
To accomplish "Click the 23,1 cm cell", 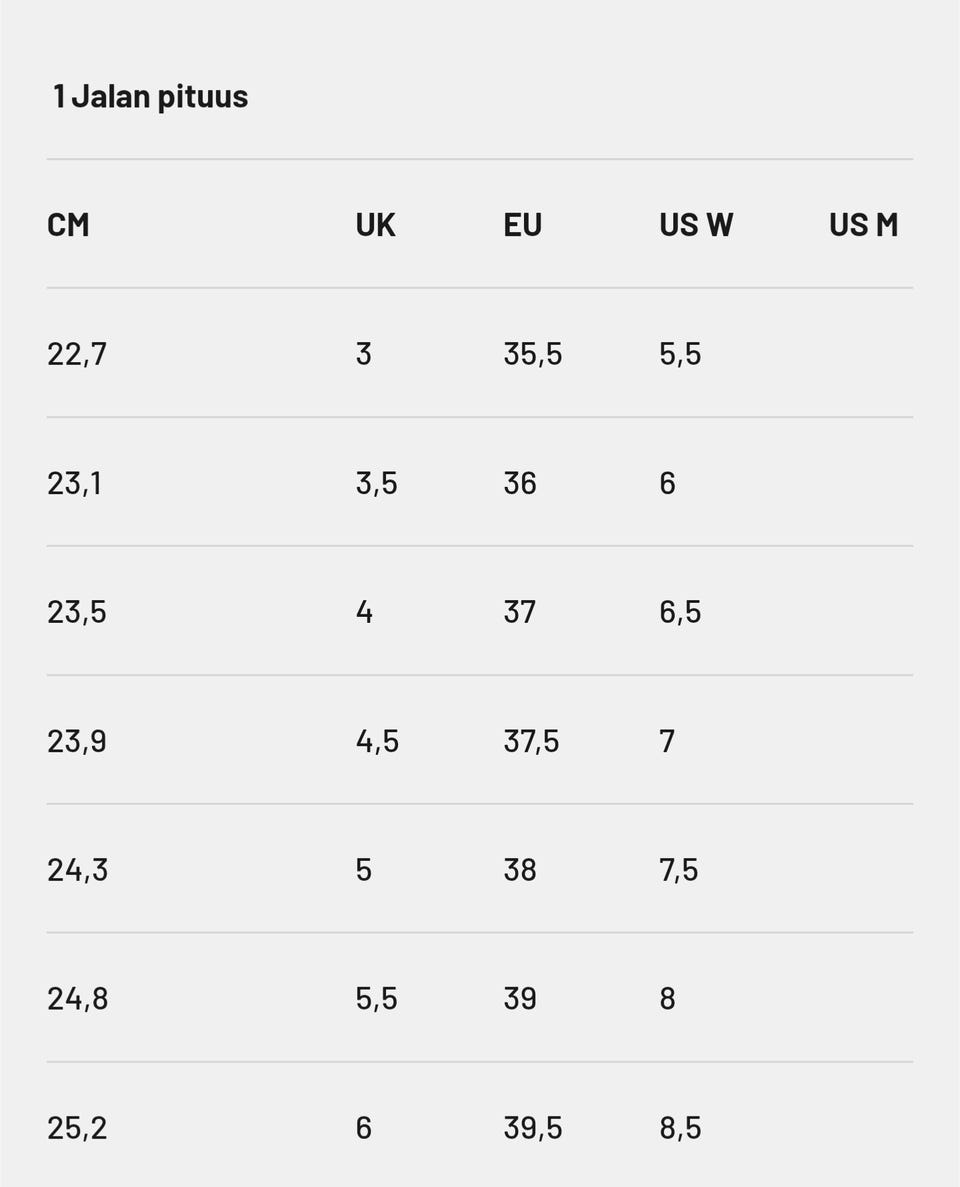I will coord(74,483).
